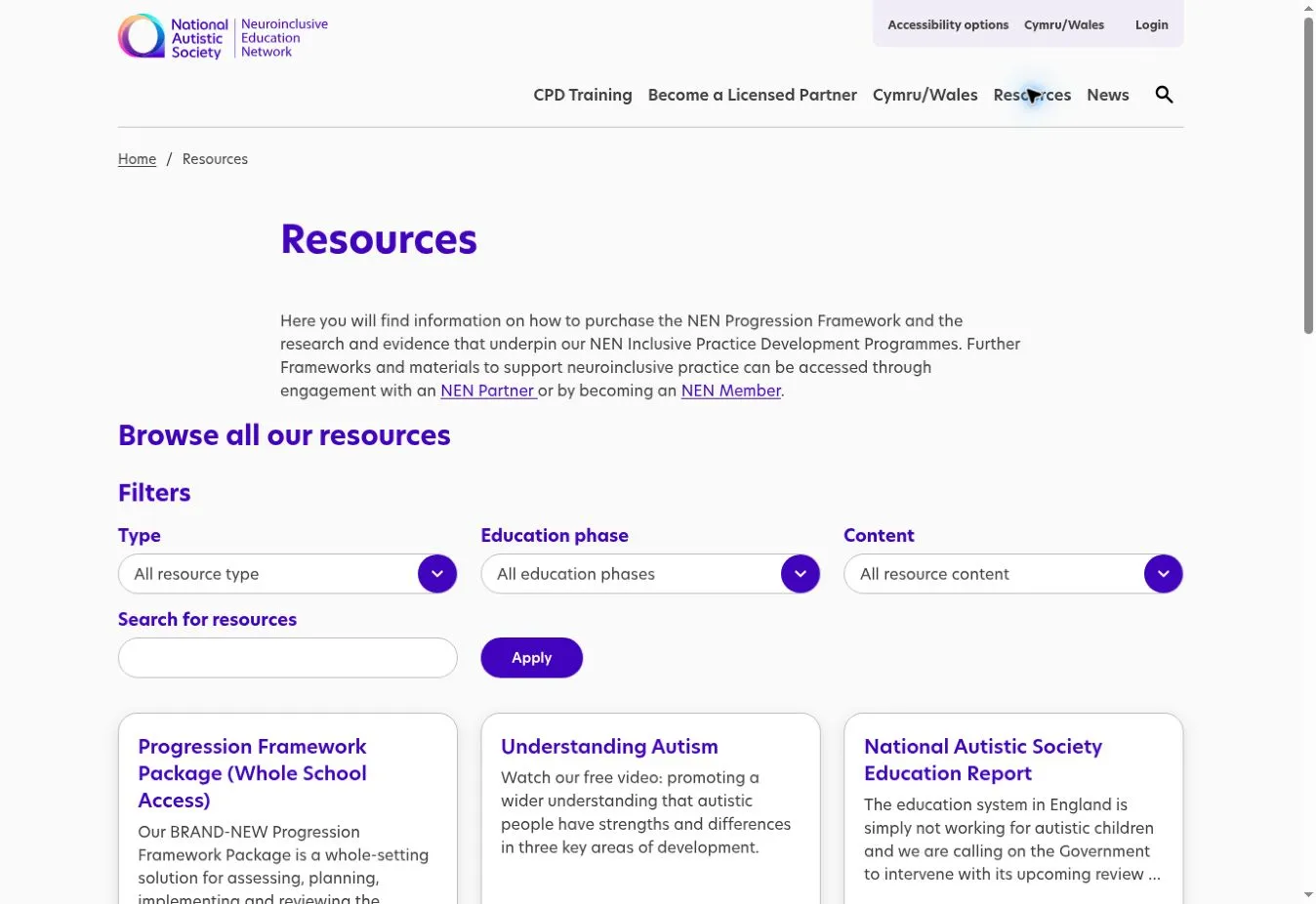Click the Resources breadcrumb text
Image resolution: width=1316 pixels, height=904 pixels.
click(x=215, y=159)
